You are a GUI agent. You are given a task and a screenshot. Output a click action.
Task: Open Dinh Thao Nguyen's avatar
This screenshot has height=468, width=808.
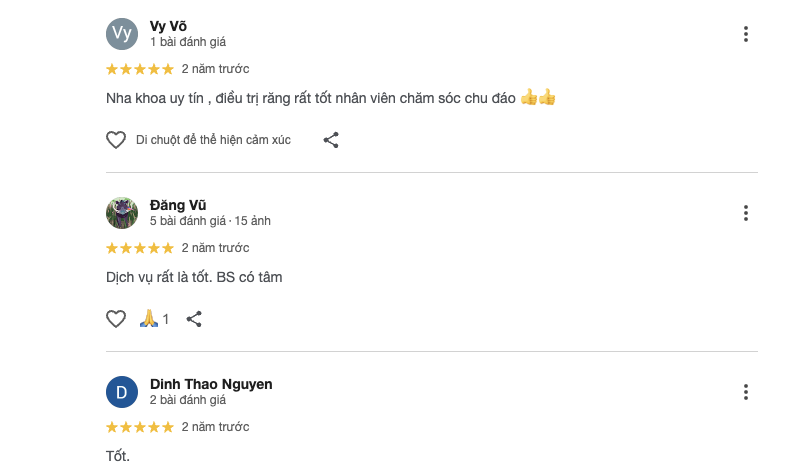tap(121, 392)
